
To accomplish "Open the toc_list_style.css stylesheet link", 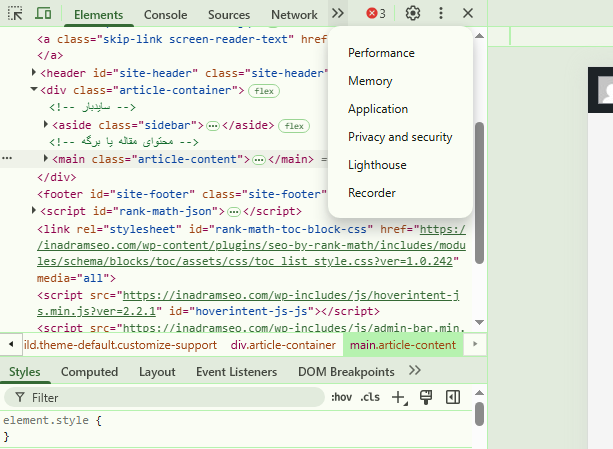I will pos(251,245).
